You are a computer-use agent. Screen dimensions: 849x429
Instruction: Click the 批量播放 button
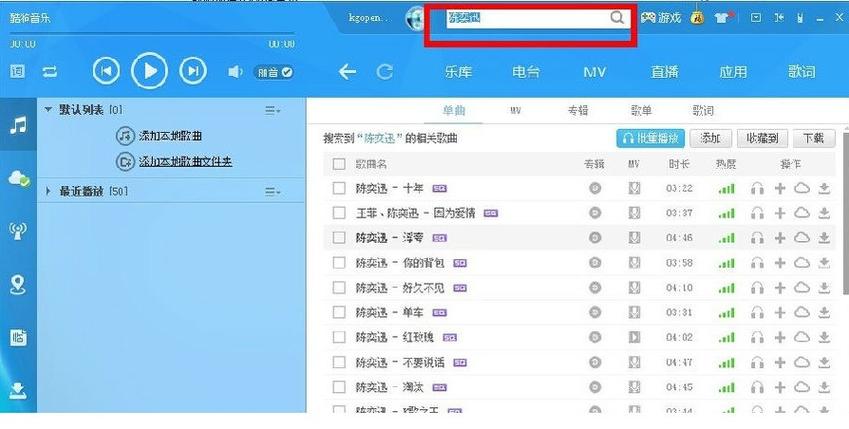pos(650,139)
